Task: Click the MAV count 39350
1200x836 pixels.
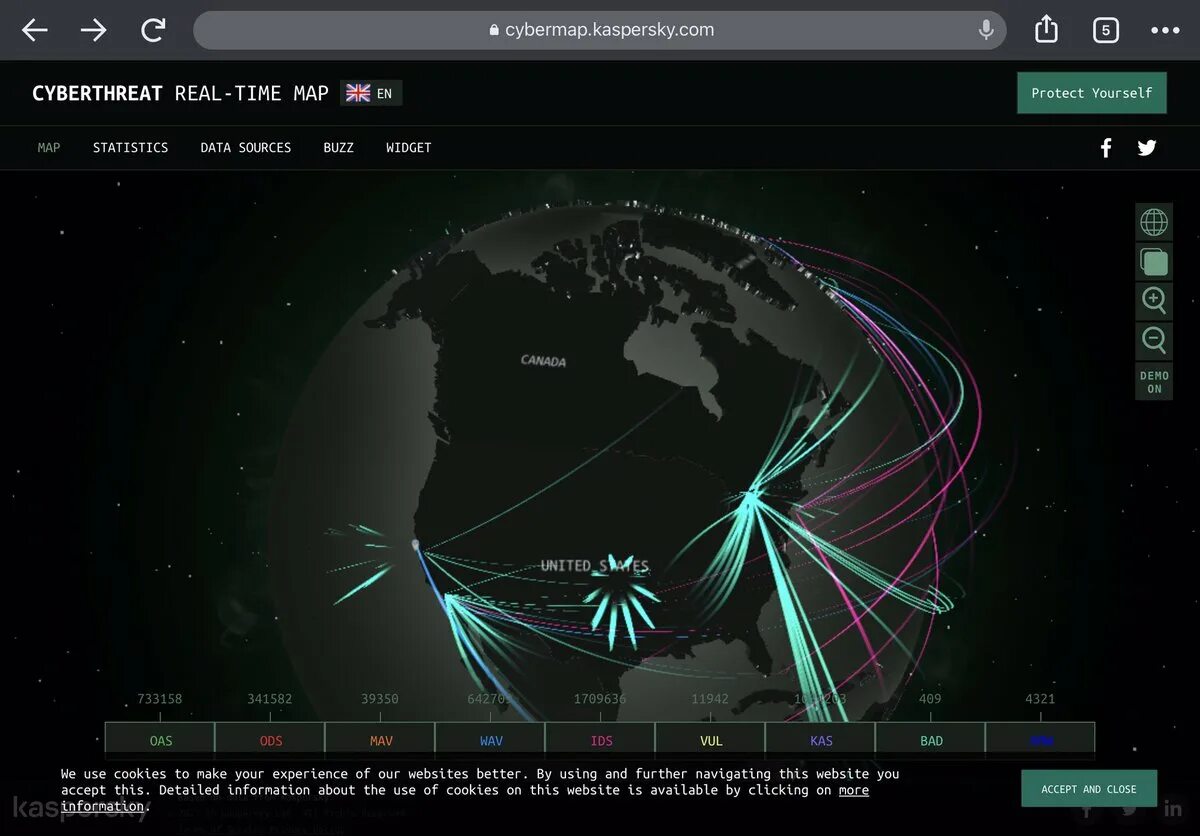Action: click(x=380, y=699)
